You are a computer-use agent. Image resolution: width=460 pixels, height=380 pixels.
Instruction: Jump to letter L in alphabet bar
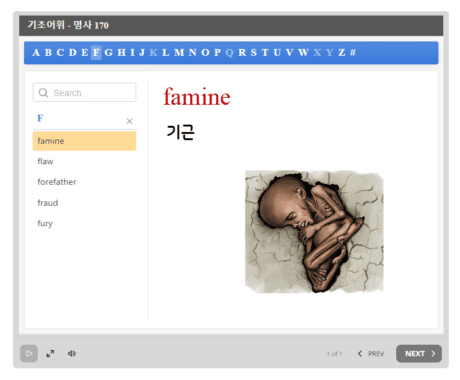pos(166,53)
